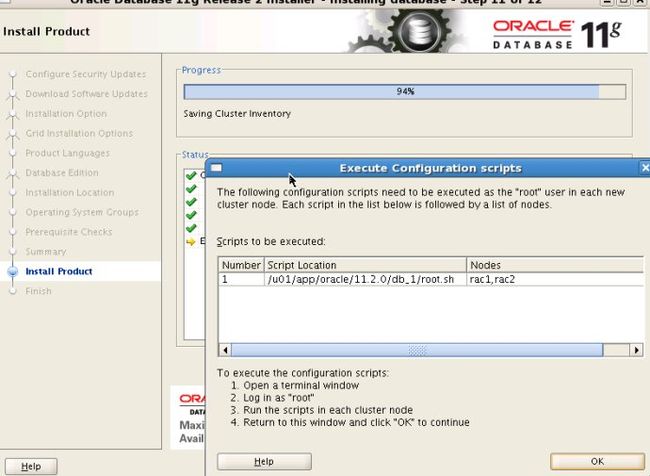650x476 pixels.
Task: Select Configure Security Updates step
Action: tap(86, 74)
